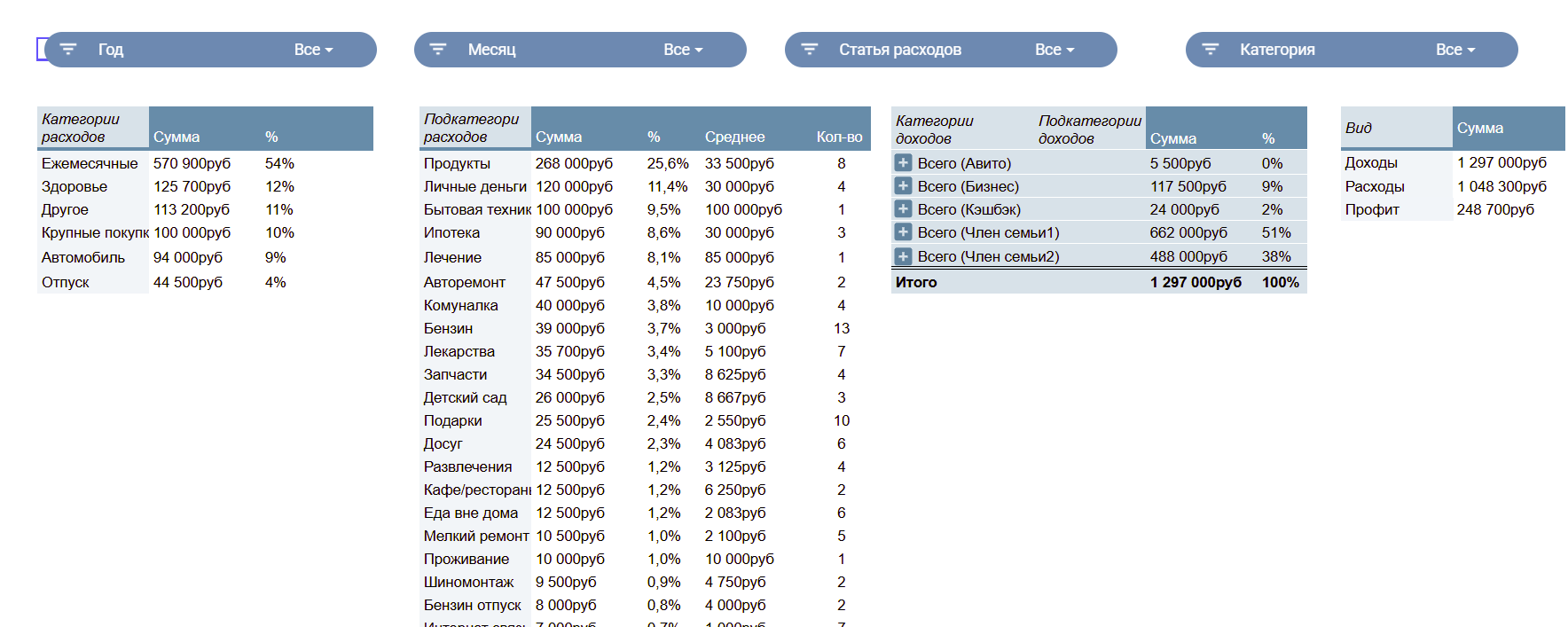The width and height of the screenshot is (1568, 627).
Task: Open the Месяц slicer Все dropdown
Action: [683, 50]
